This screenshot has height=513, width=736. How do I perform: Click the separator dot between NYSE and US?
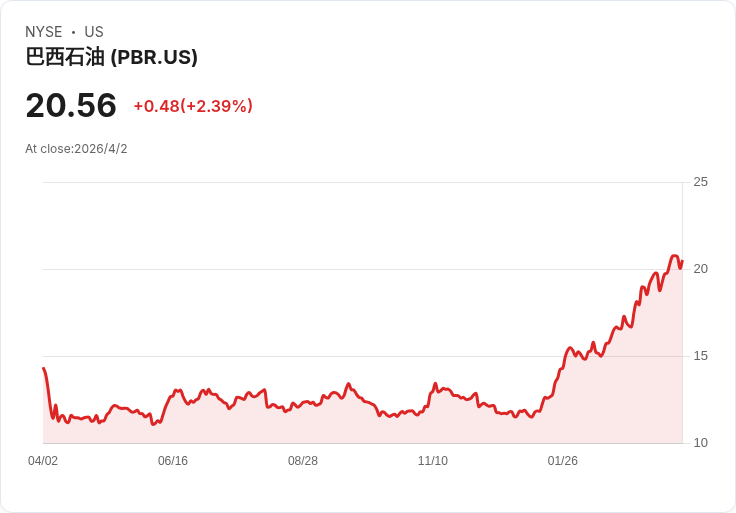coord(73,32)
